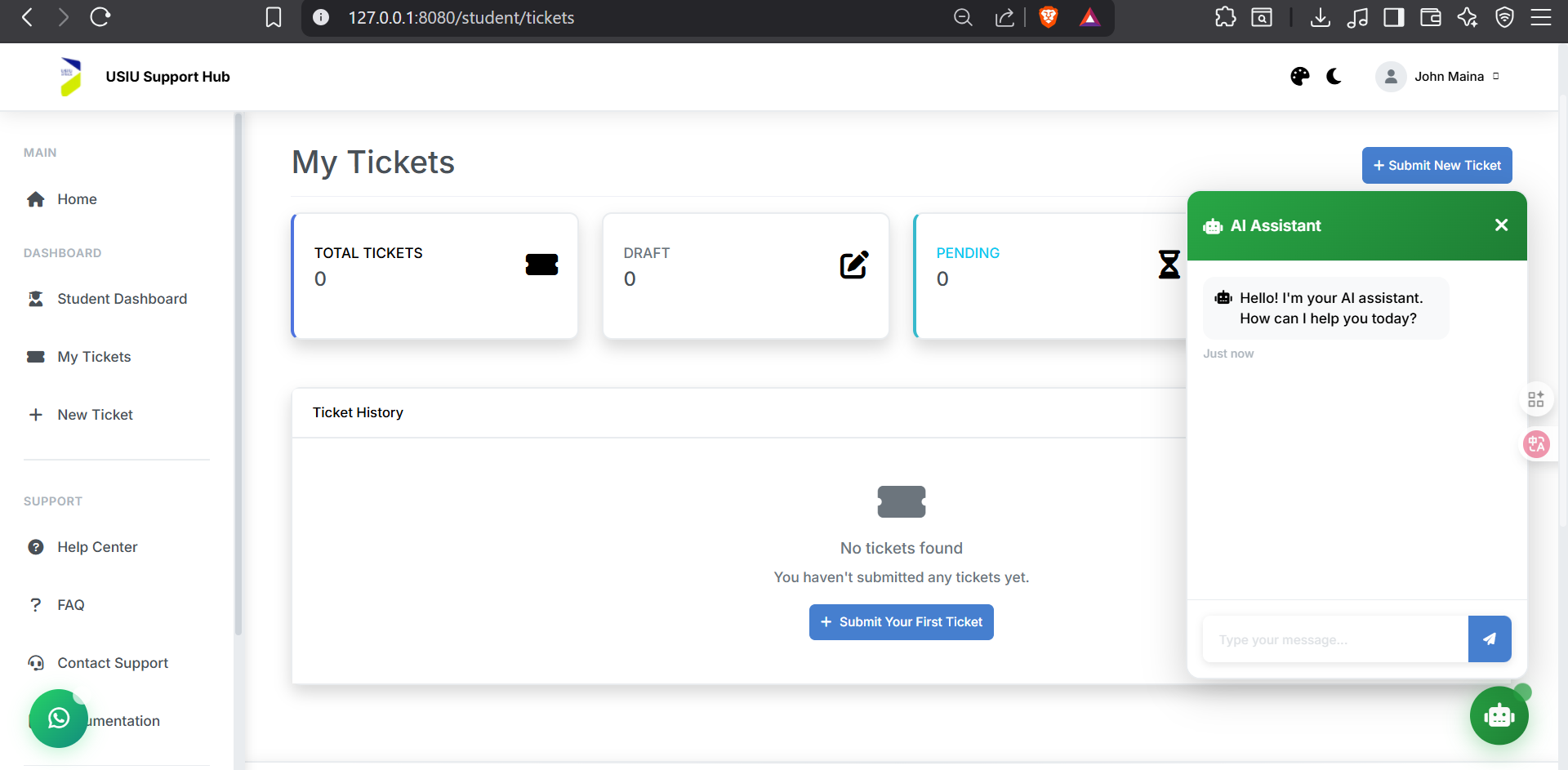Open the theme color palette icon
The width and height of the screenshot is (1568, 770).
pos(1299,77)
